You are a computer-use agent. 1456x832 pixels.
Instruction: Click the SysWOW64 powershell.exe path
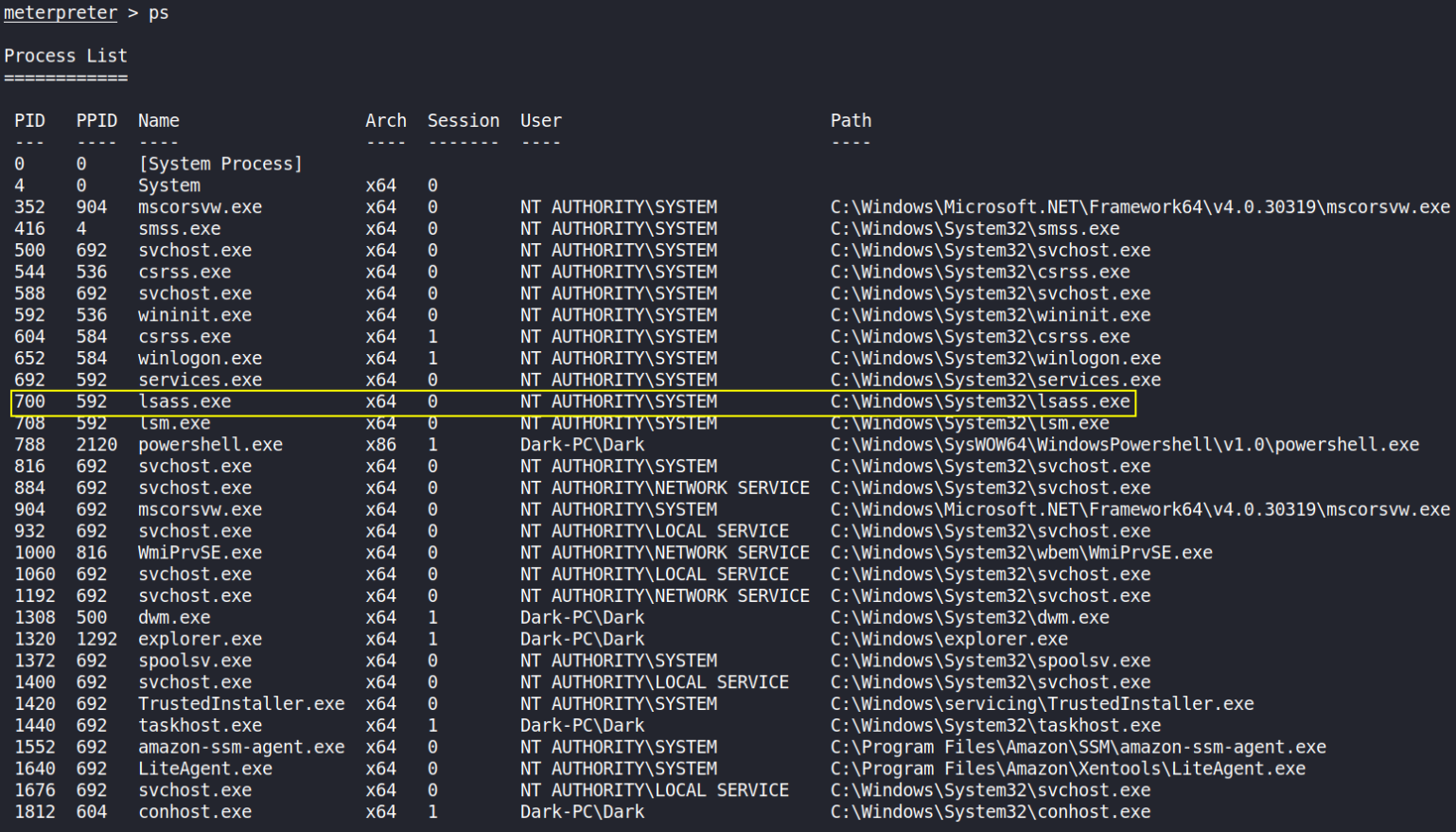tap(1125, 445)
